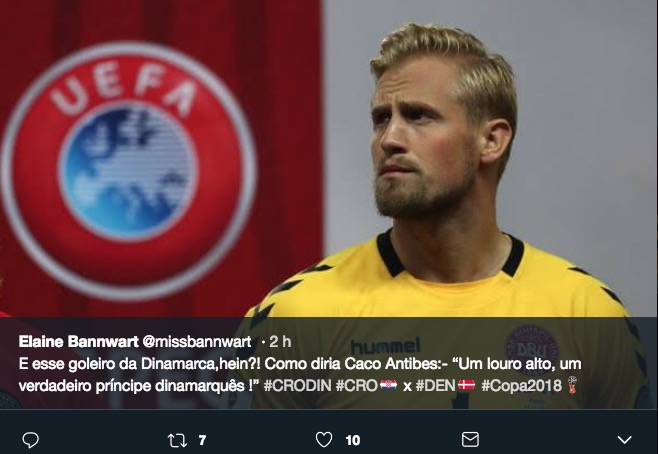Open the #CRODIN hashtag
The width and height of the screenshot is (658, 454).
pos(298,385)
